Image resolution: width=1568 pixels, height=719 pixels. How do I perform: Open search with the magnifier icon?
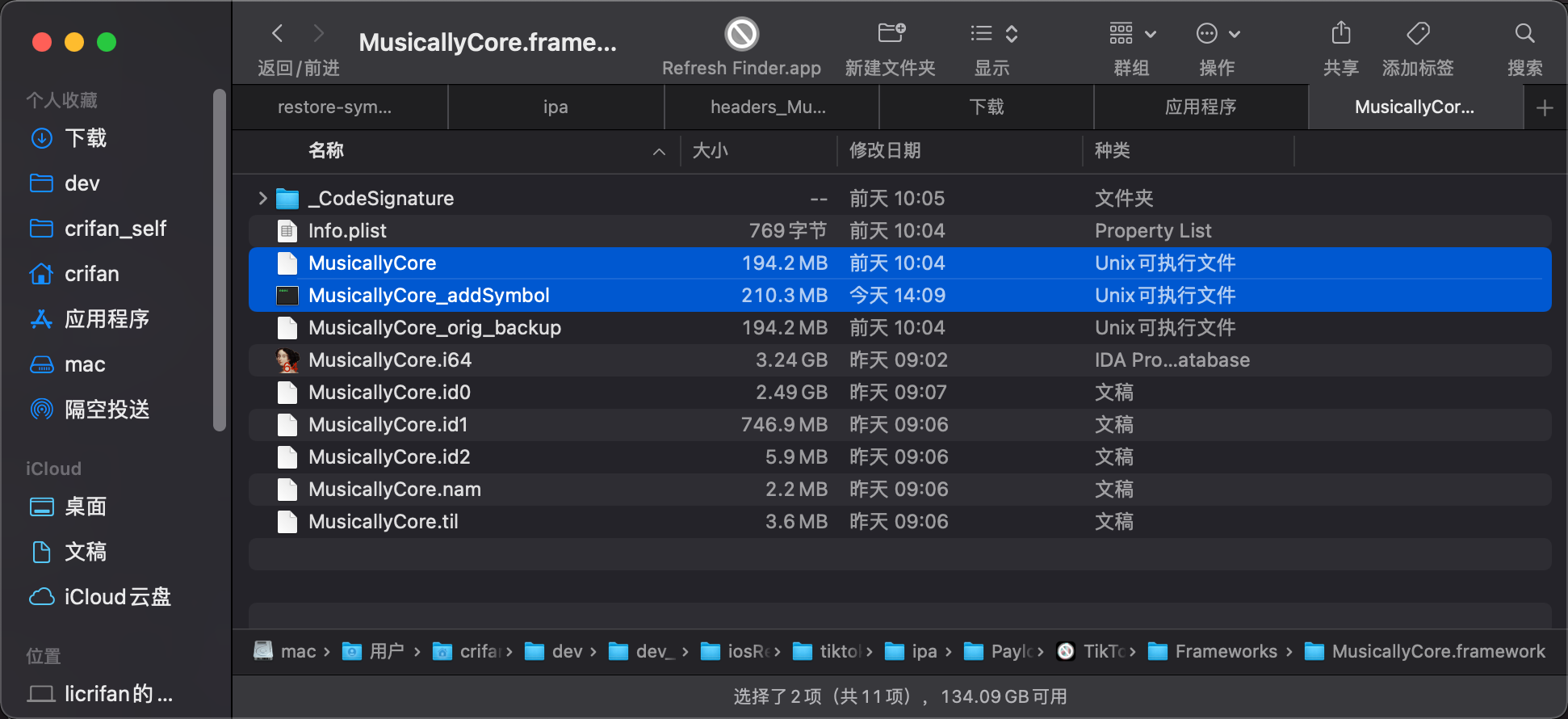(1524, 34)
